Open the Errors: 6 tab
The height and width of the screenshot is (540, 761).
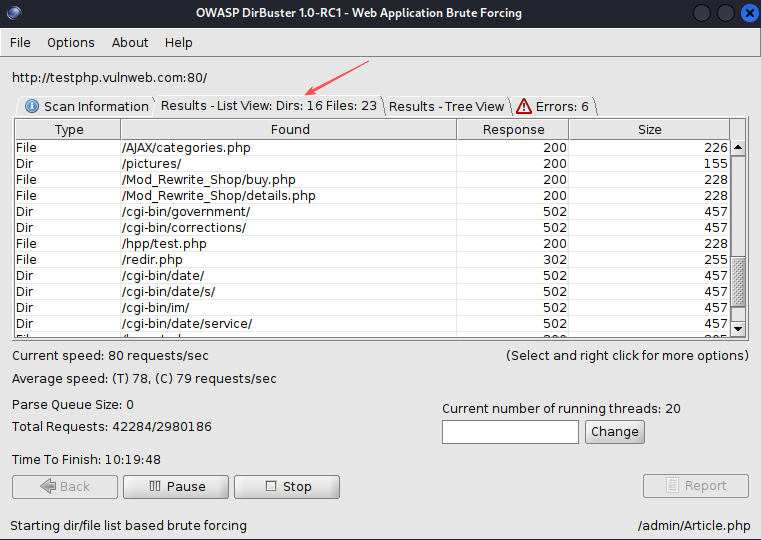tap(554, 106)
